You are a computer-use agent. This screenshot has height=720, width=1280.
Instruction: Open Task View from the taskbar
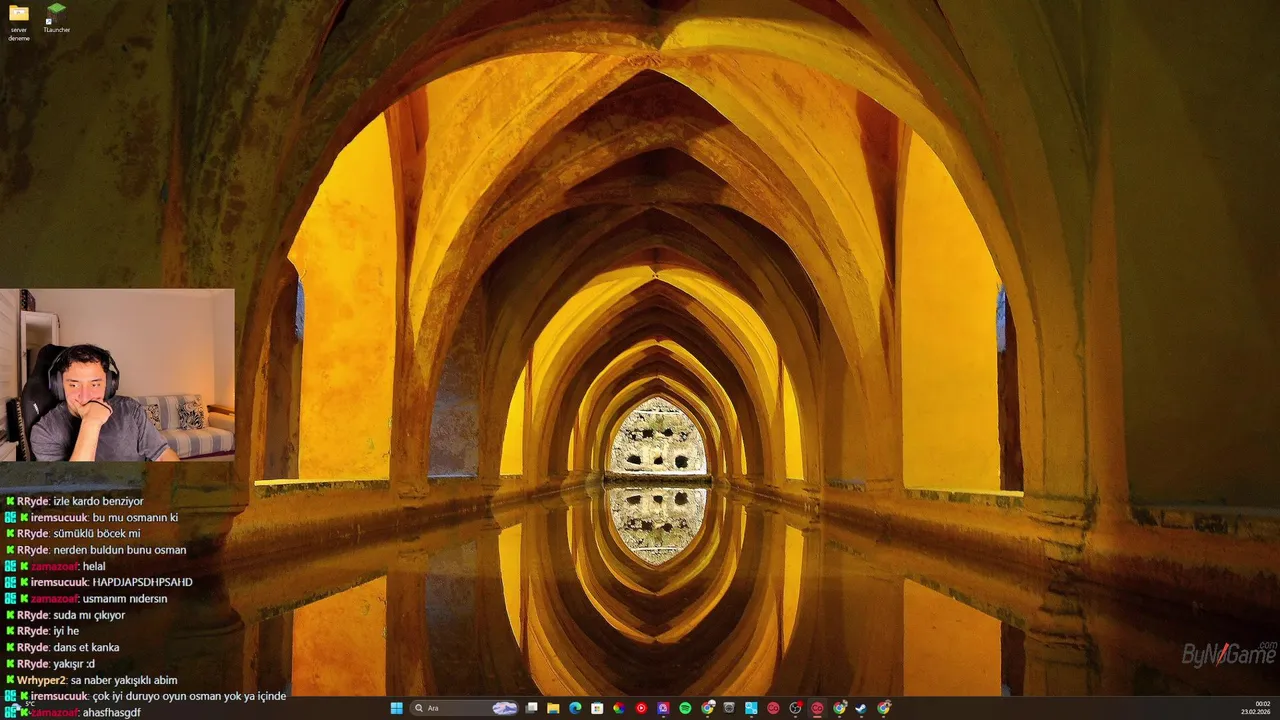[x=531, y=708]
